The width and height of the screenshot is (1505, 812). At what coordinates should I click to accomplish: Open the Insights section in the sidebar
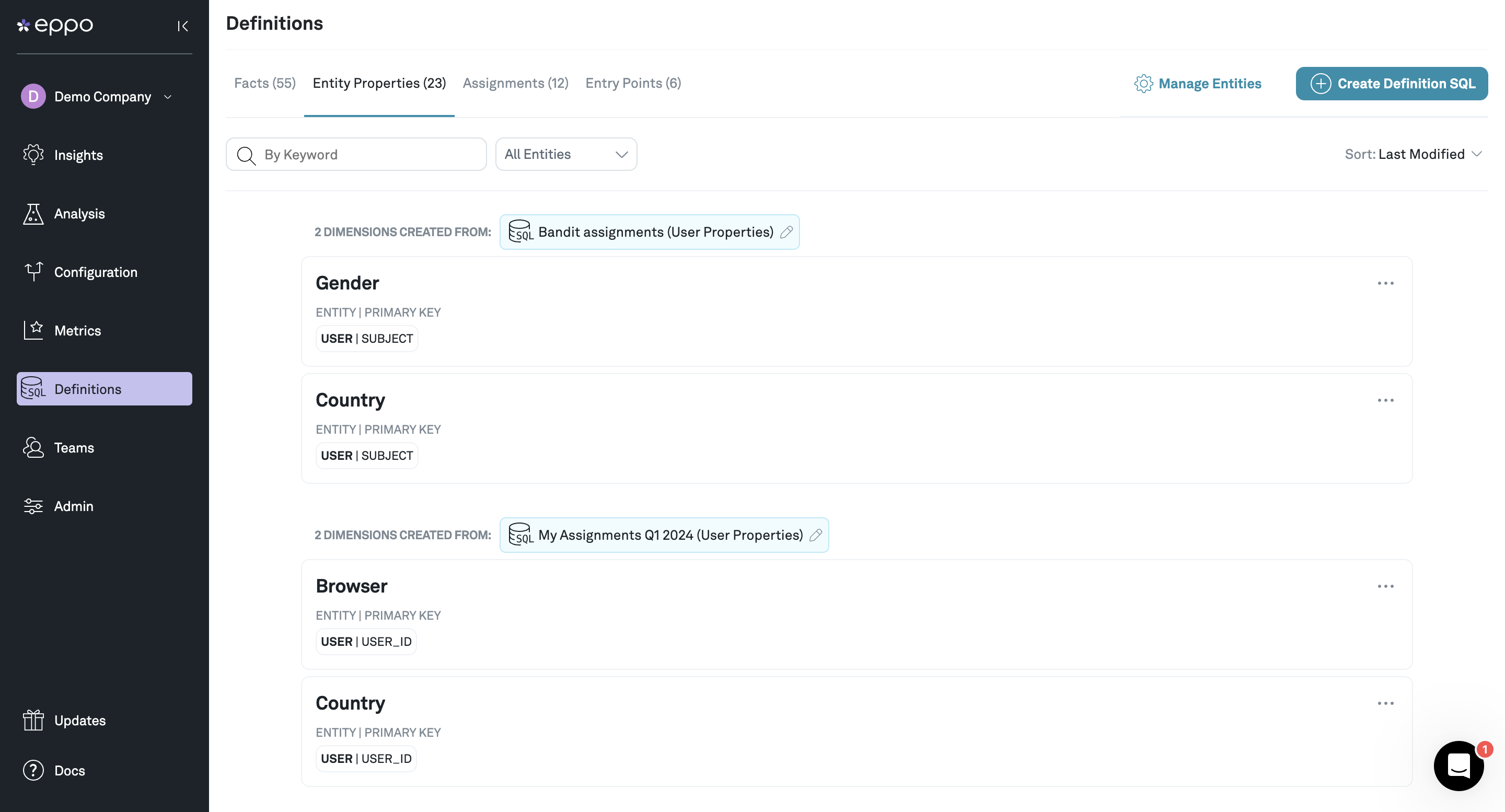click(x=78, y=155)
